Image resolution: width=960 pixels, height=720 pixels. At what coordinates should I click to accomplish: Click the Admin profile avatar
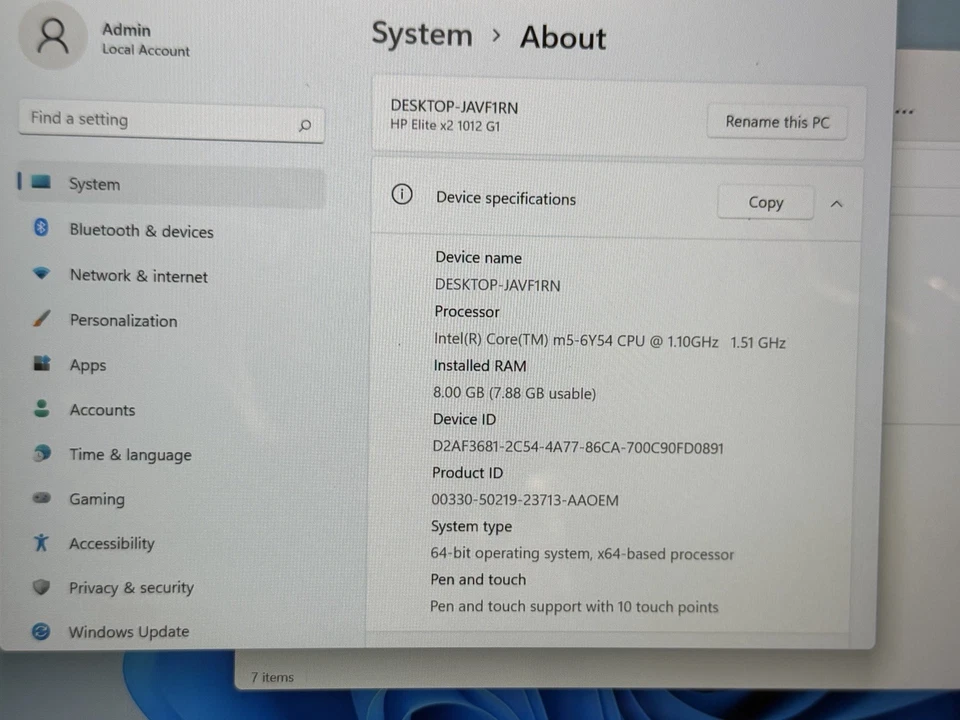coord(53,36)
